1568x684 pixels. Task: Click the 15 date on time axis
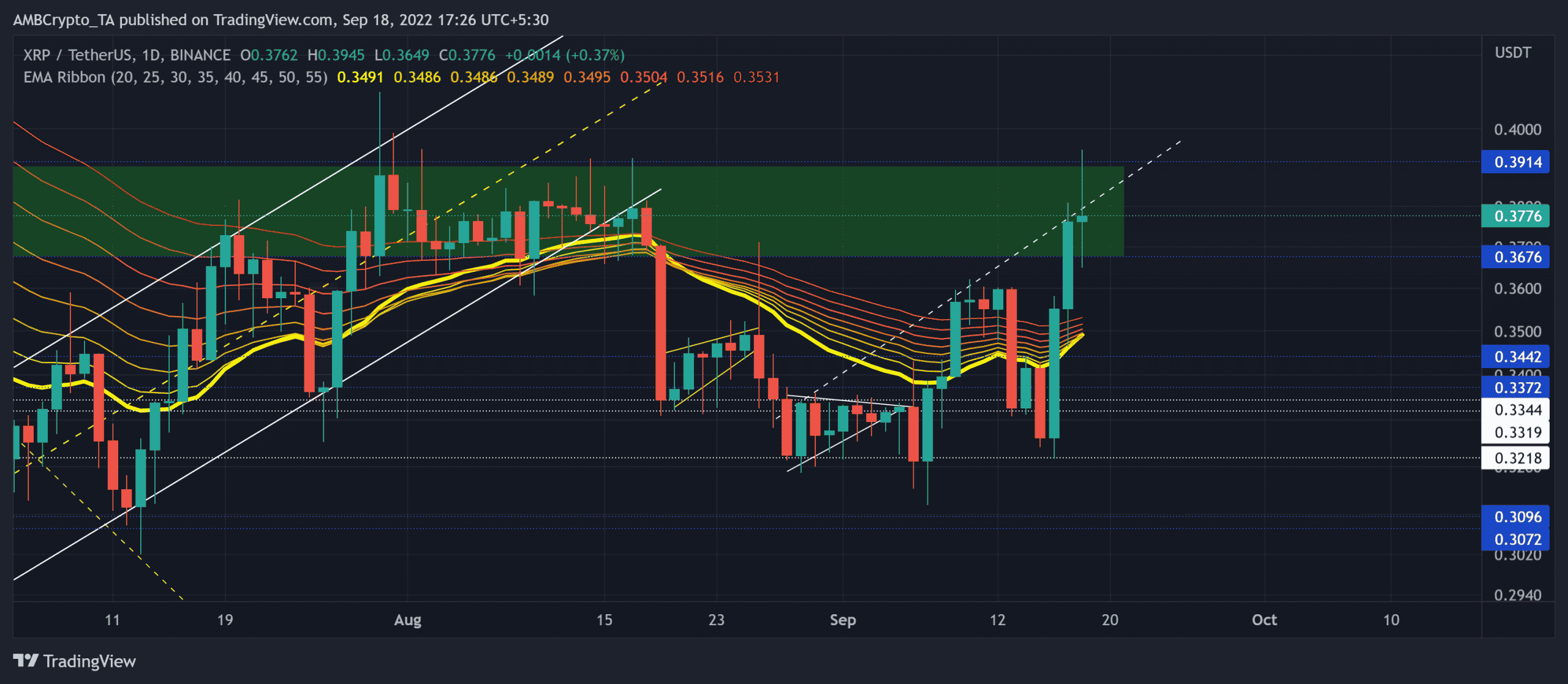pyautogui.click(x=604, y=620)
